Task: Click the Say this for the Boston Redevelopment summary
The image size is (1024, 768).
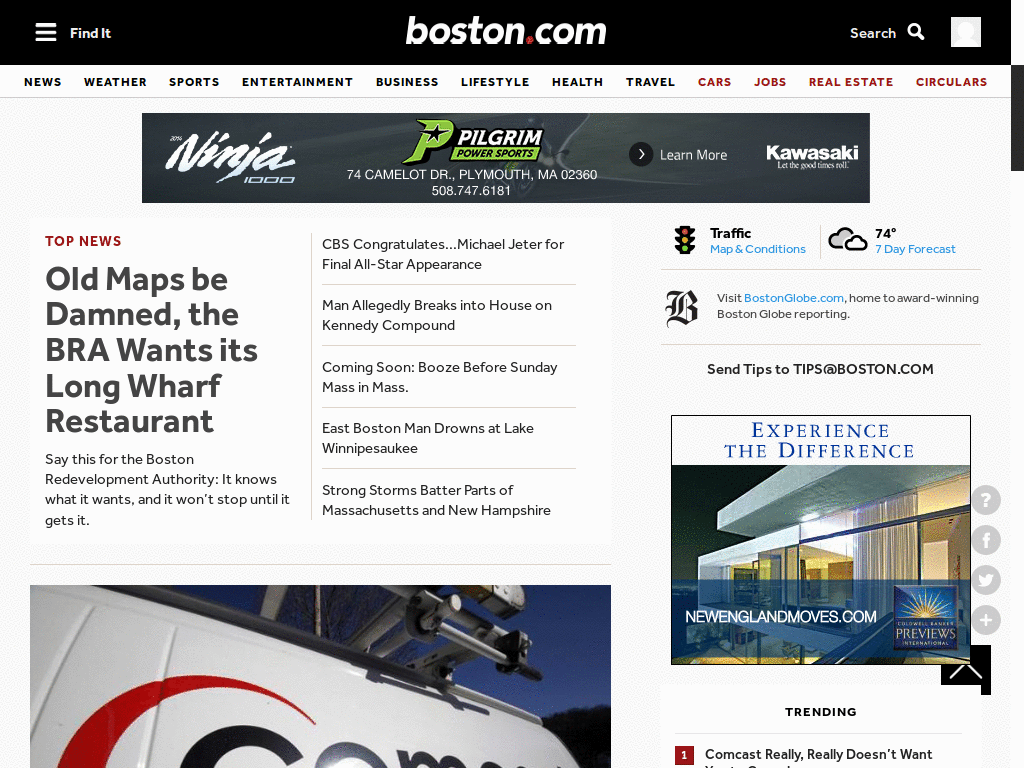Action: pyautogui.click(x=167, y=489)
